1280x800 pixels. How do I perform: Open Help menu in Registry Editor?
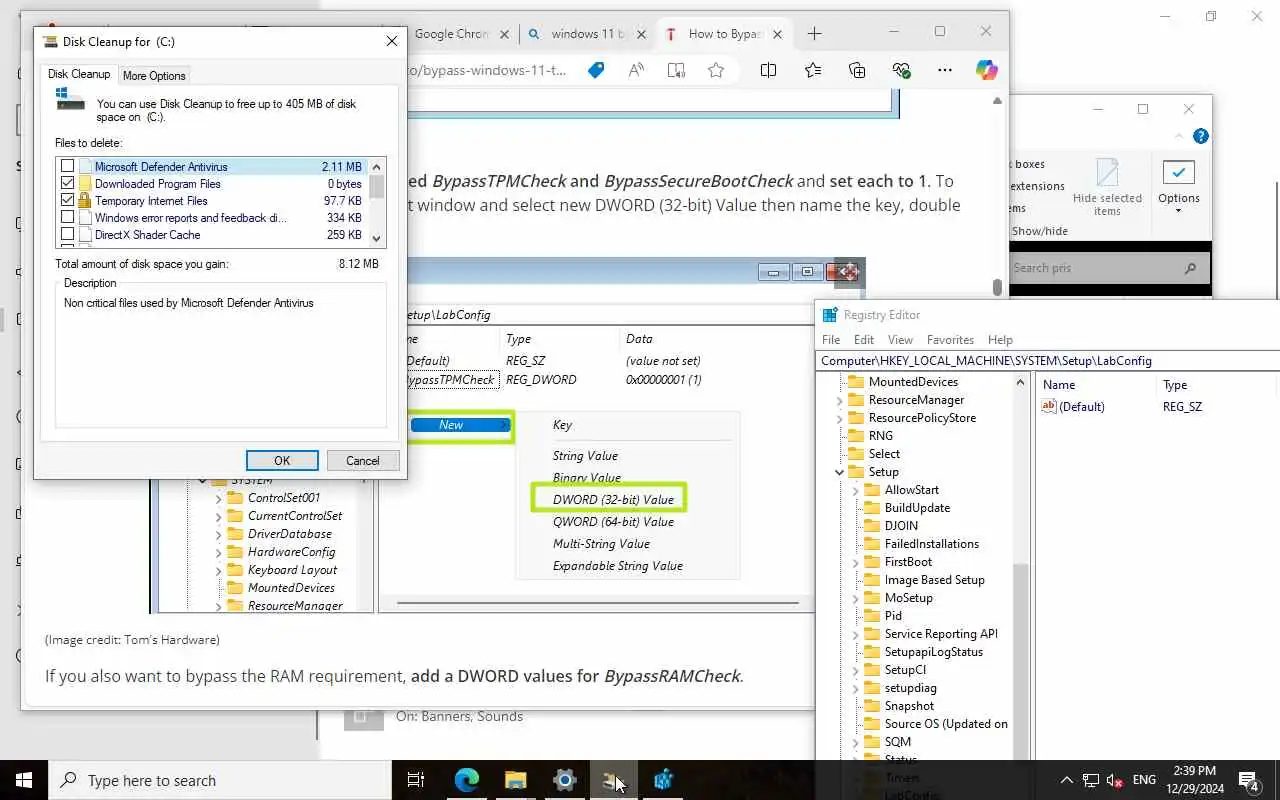(x=1000, y=340)
